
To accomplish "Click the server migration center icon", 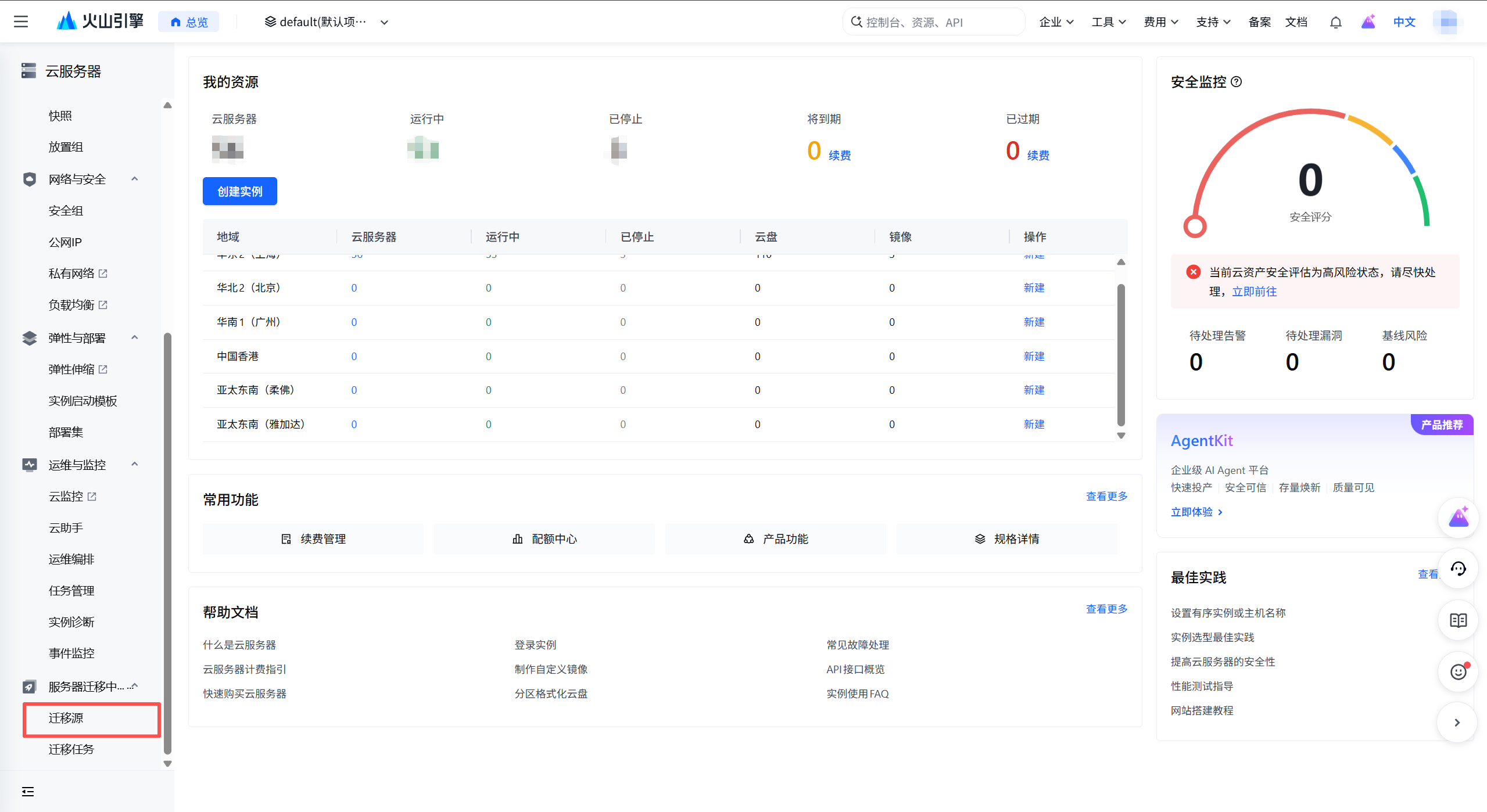I will [30, 687].
